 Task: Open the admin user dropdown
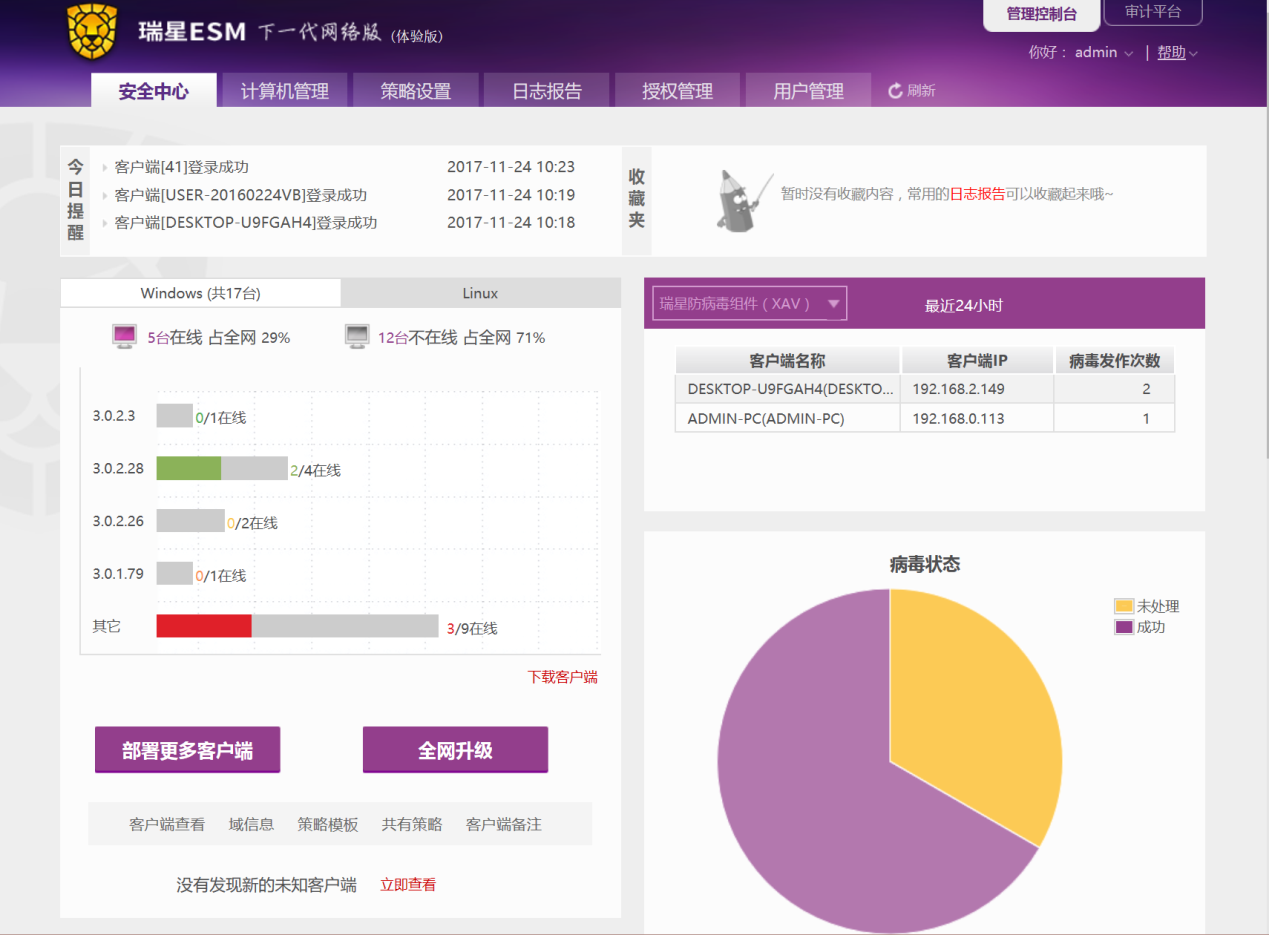(x=1104, y=53)
